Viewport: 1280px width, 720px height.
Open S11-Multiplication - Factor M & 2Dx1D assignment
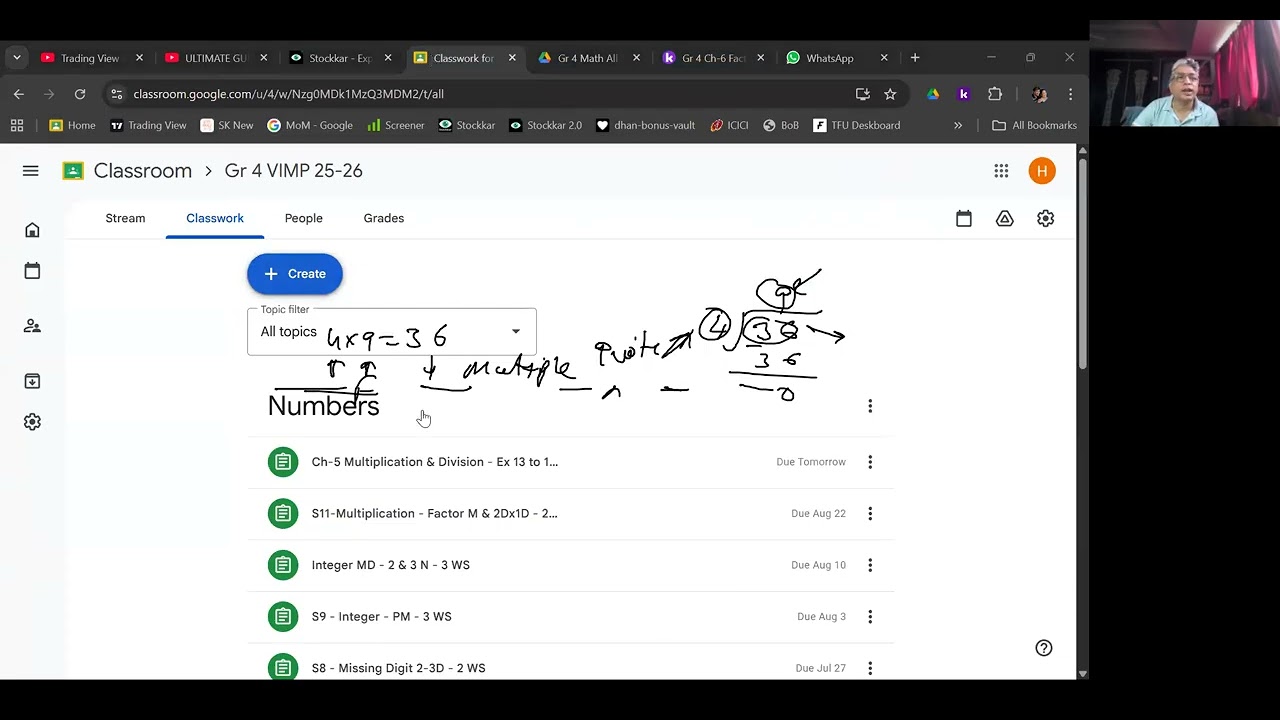pos(434,513)
